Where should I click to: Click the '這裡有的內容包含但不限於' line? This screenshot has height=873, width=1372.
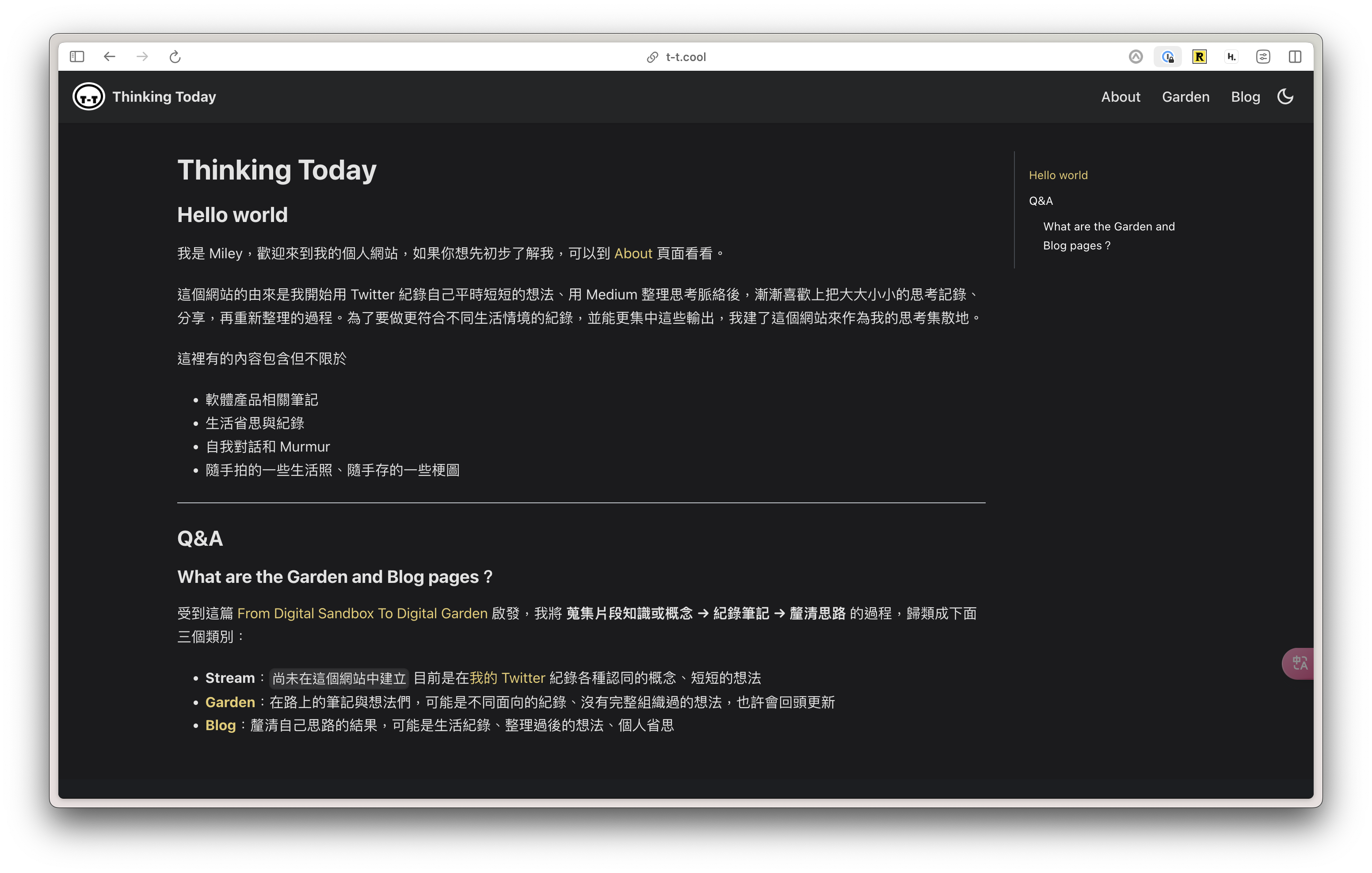(262, 358)
